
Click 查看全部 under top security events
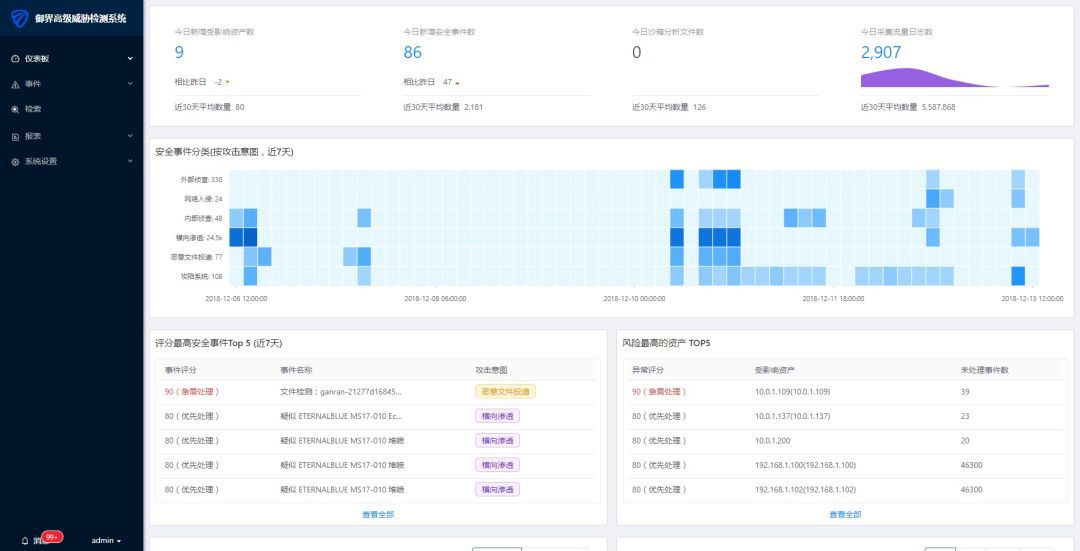(x=378, y=514)
